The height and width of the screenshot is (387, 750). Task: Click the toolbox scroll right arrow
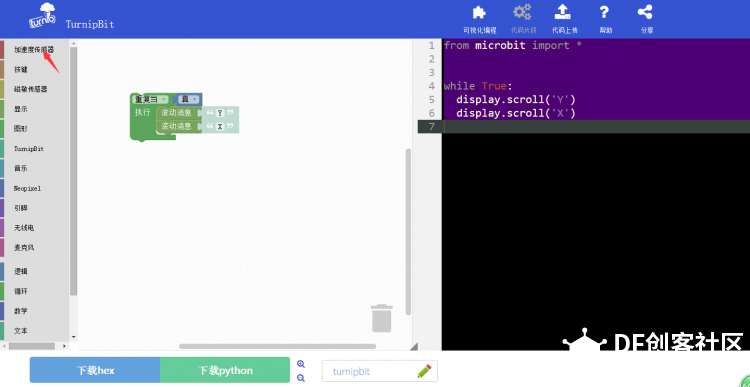coord(65,346)
